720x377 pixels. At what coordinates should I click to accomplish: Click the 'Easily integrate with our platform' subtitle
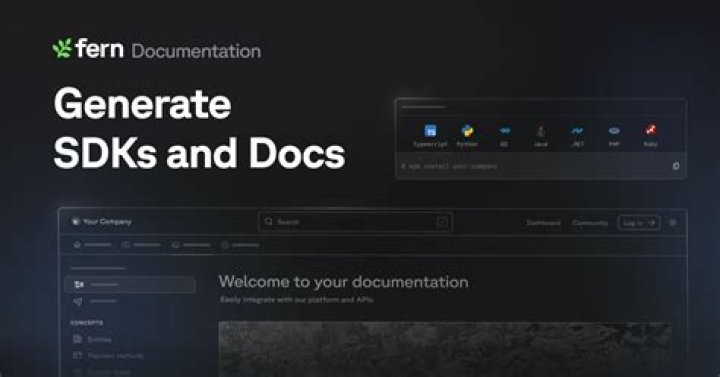297,300
